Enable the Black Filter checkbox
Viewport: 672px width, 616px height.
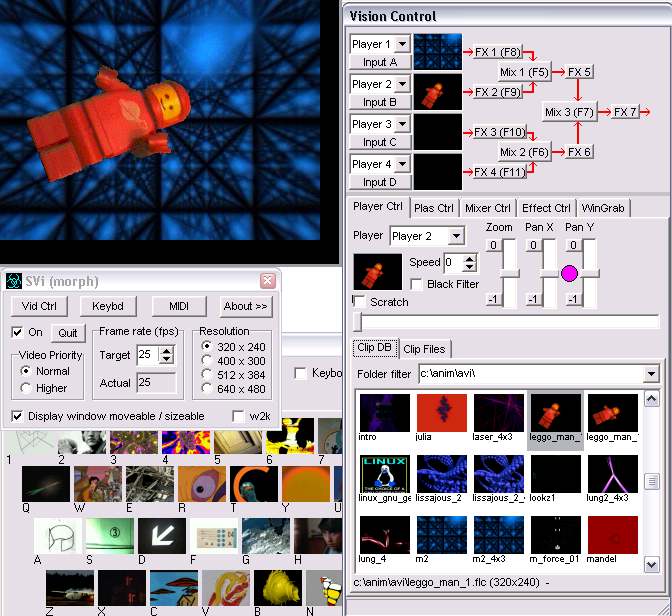click(416, 284)
